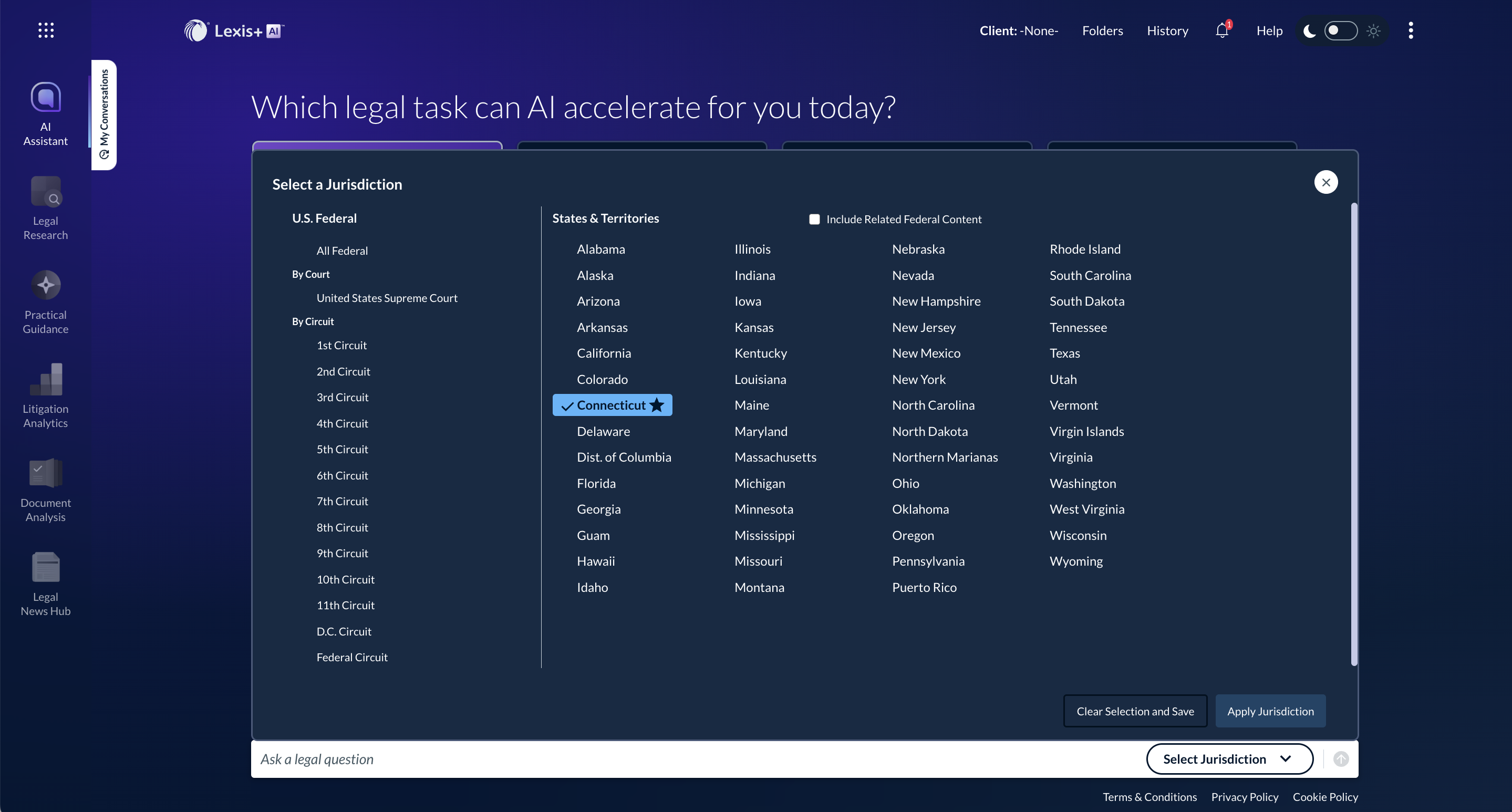Select Federal Circuit
The width and height of the screenshot is (1512, 812).
(x=352, y=657)
